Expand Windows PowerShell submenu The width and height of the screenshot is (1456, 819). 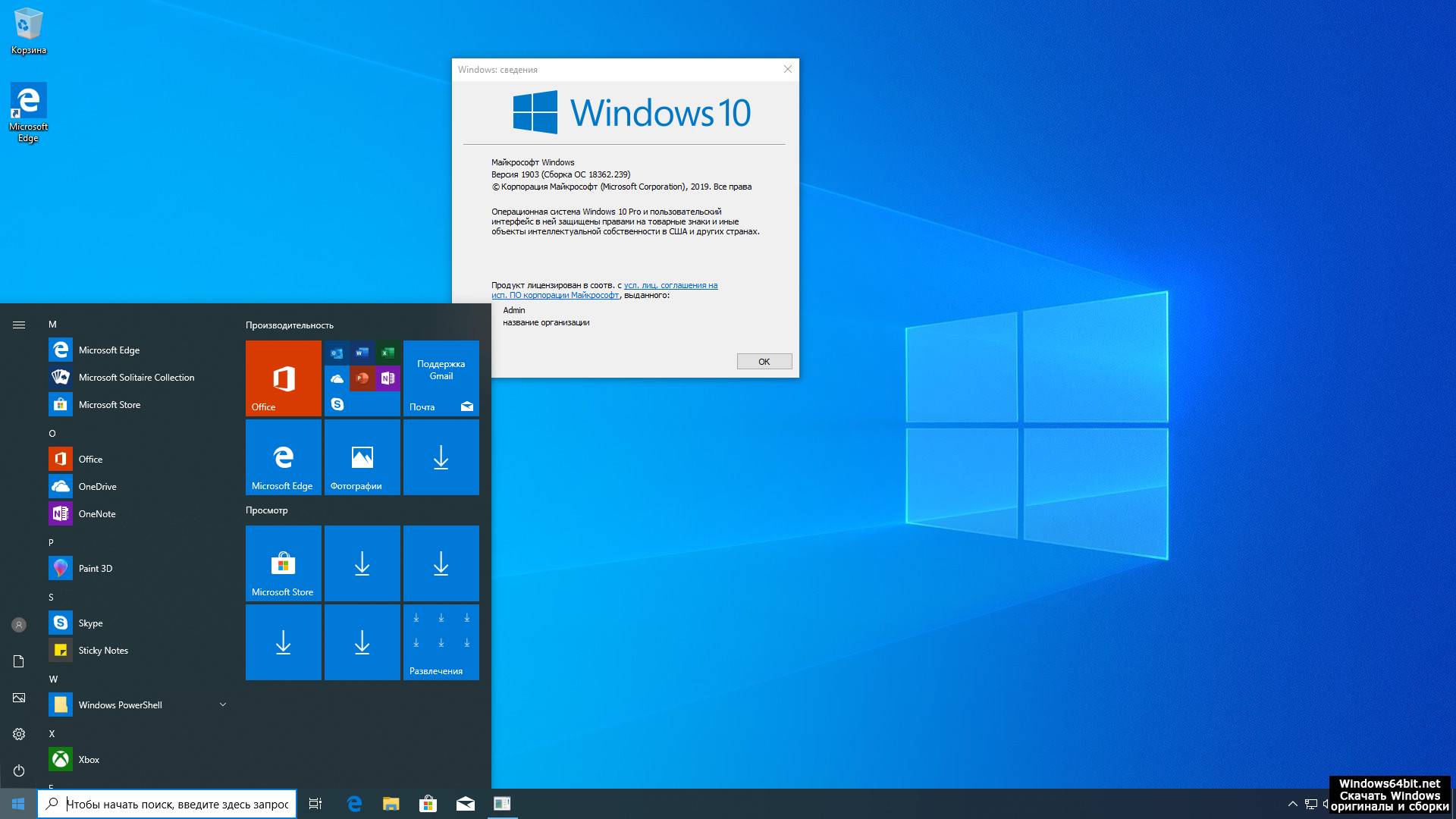click(223, 705)
